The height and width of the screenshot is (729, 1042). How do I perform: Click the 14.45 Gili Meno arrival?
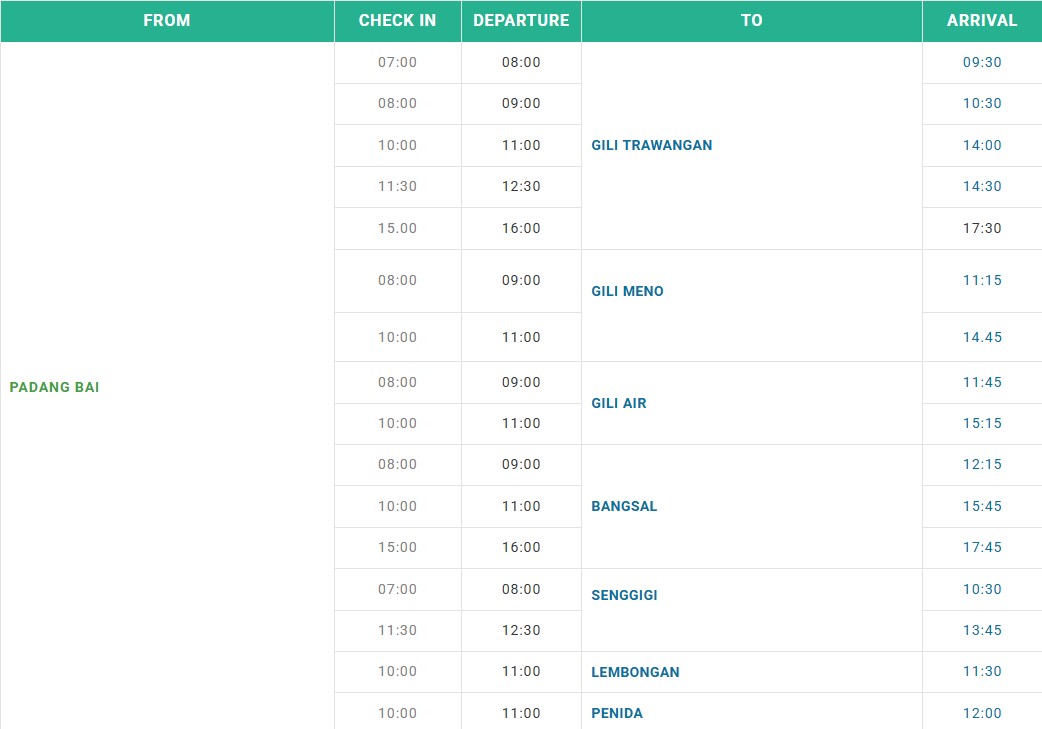click(981, 337)
